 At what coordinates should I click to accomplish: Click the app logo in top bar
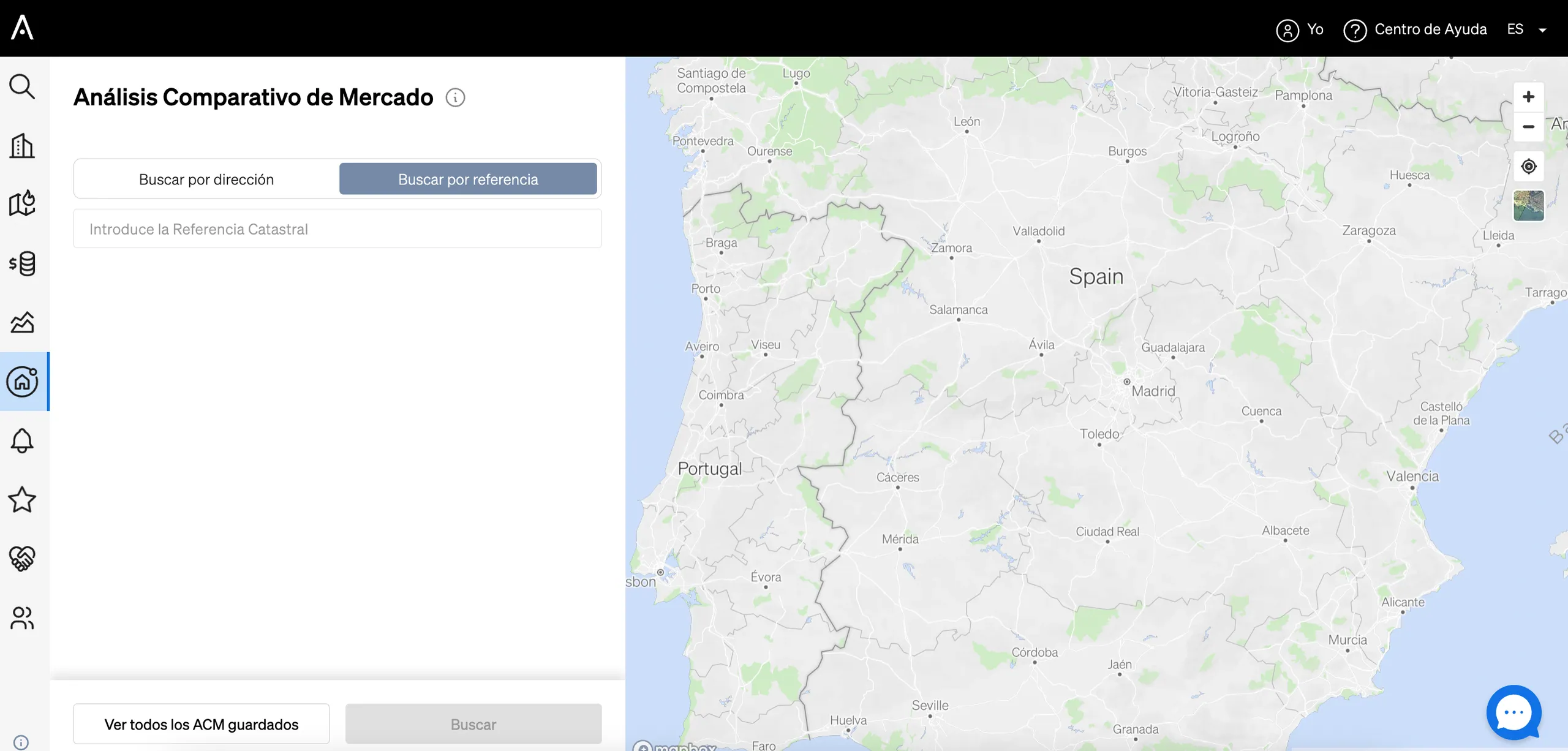tap(23, 28)
